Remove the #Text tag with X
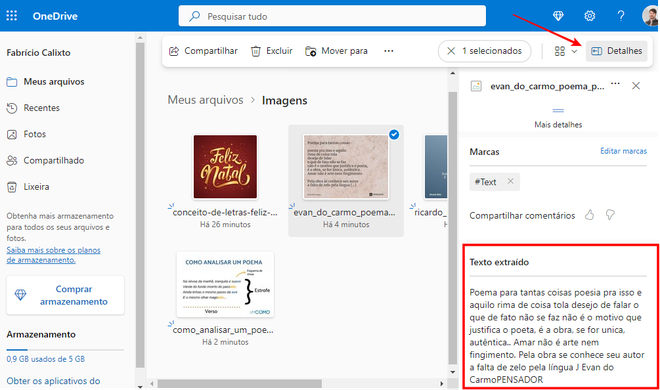 click(x=511, y=181)
